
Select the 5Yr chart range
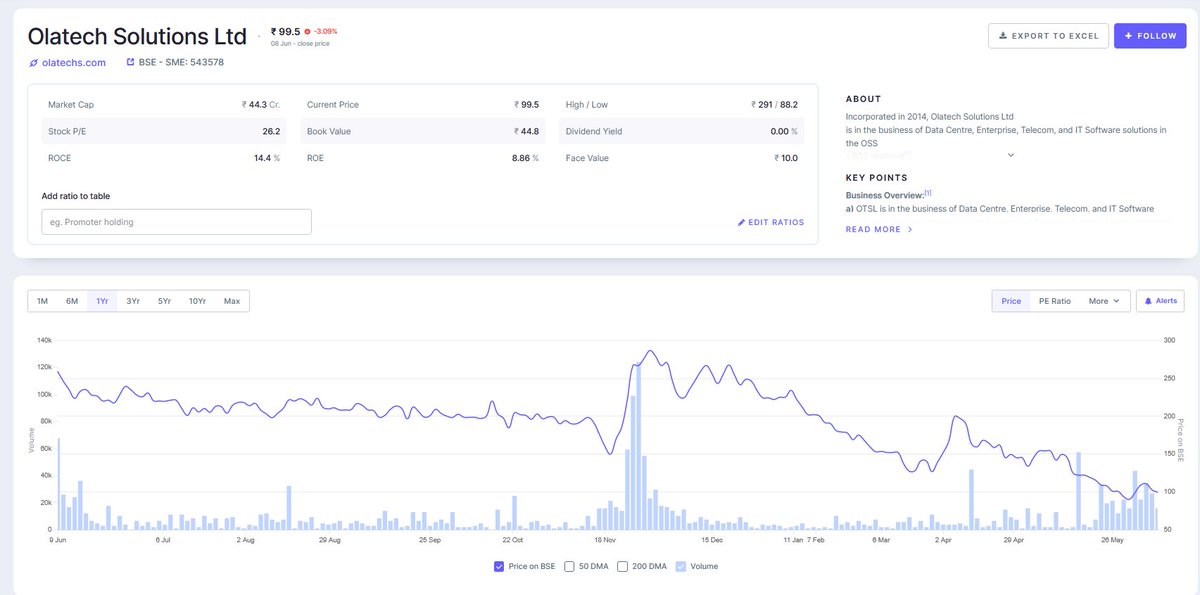pos(164,301)
